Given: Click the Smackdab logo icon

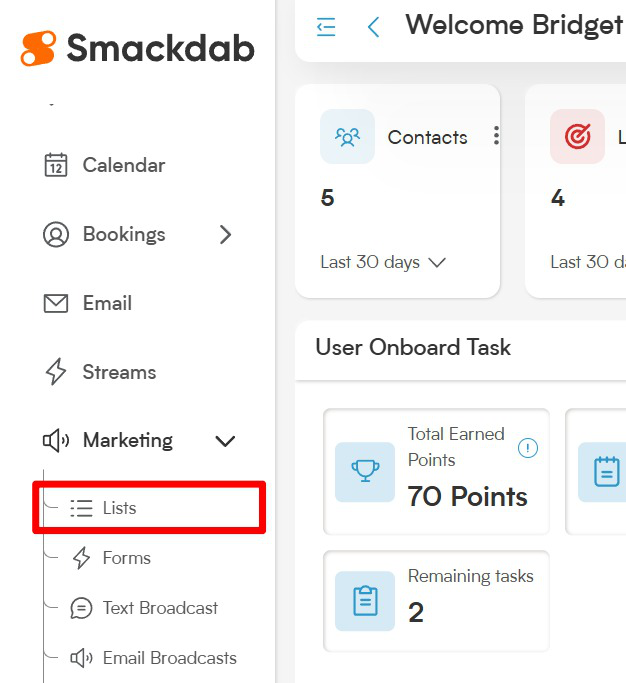Looking at the screenshot, I should 38,48.
